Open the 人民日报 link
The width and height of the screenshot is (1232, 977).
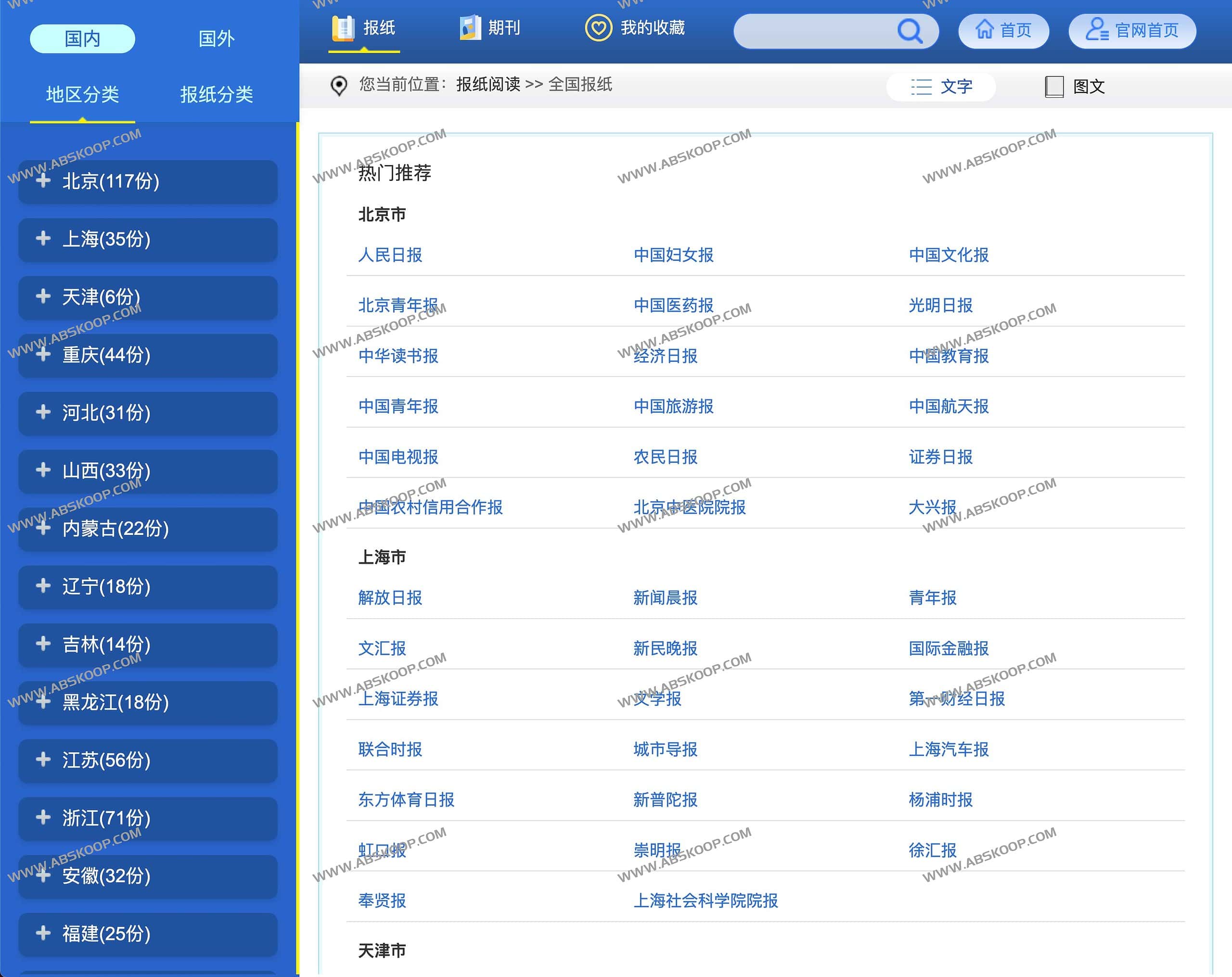(390, 255)
